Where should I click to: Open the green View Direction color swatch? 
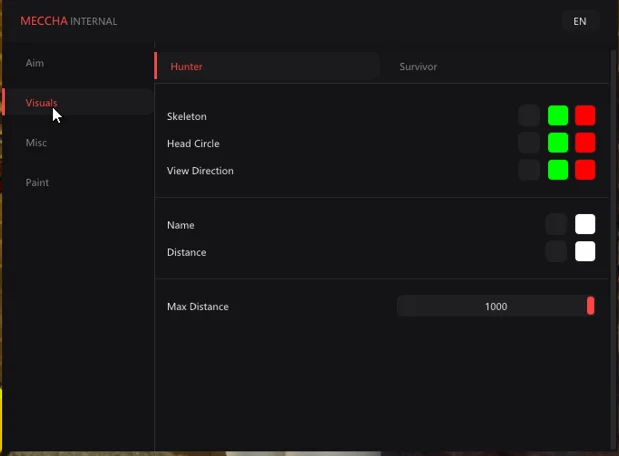click(558, 170)
